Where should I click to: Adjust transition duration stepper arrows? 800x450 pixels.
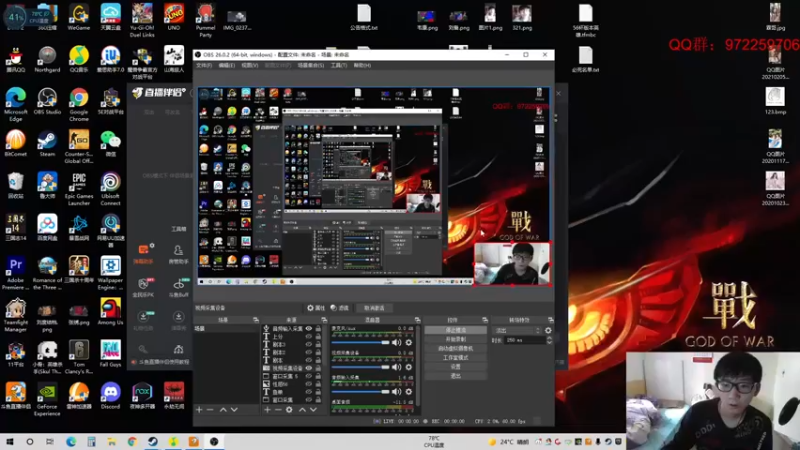[549, 340]
